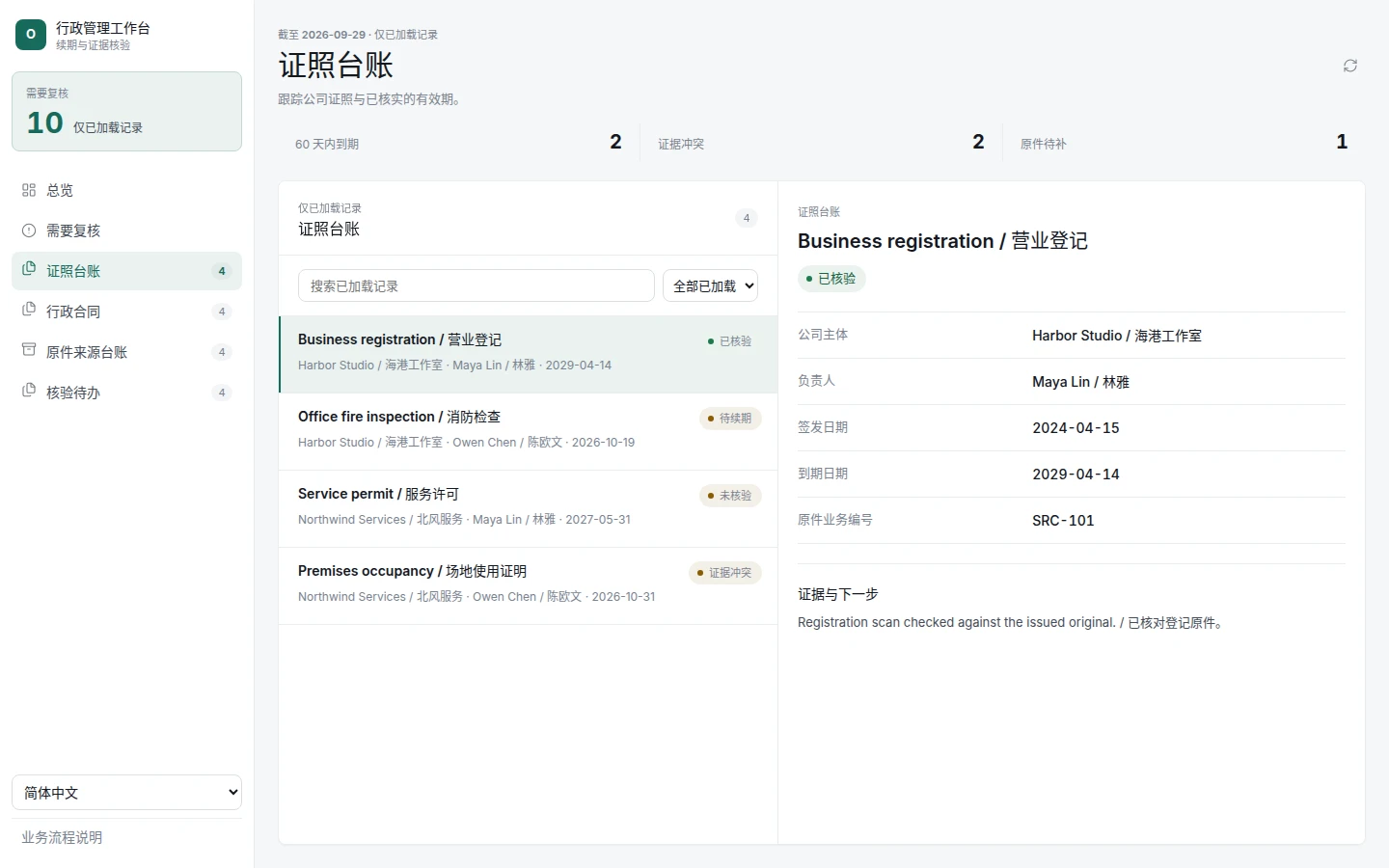Click the 原件来源台账 archive icon
Screen dimensions: 1389x868
pyautogui.click(x=29, y=350)
